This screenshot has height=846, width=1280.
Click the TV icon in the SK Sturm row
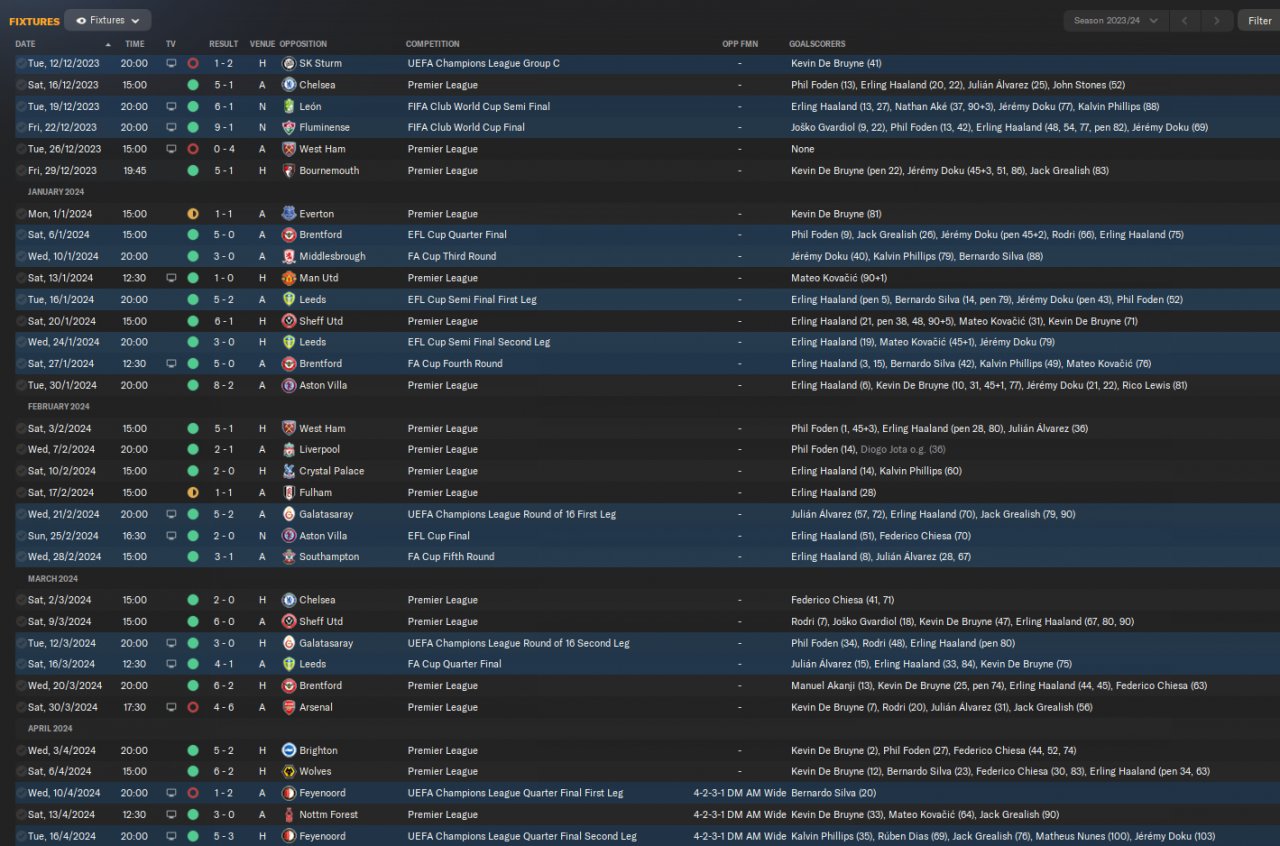[x=171, y=64]
